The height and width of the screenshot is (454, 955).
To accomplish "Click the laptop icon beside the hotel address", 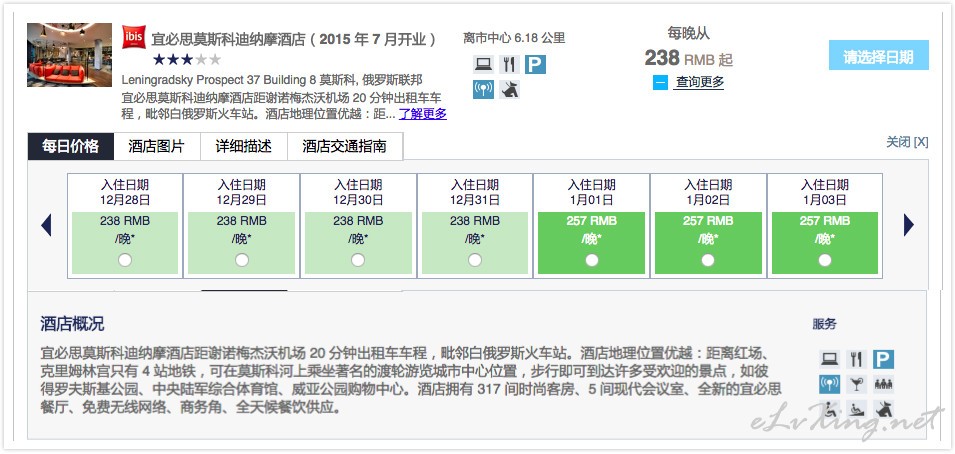I will (483, 64).
